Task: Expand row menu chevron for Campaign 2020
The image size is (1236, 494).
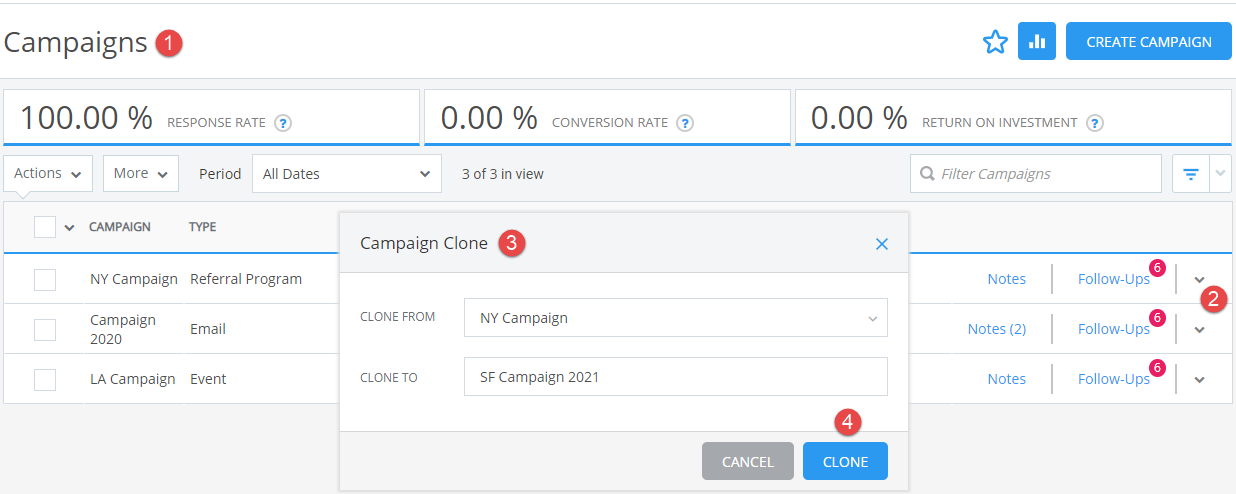Action: tap(1200, 329)
